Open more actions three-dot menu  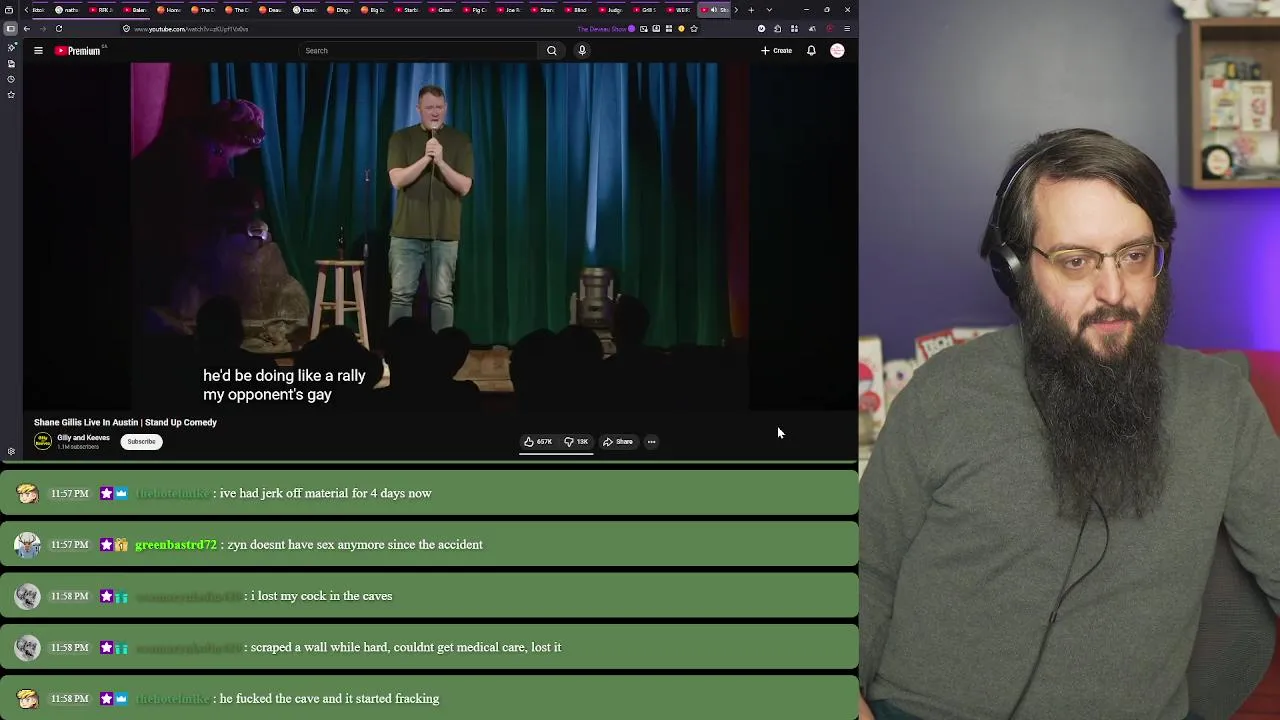tap(651, 441)
